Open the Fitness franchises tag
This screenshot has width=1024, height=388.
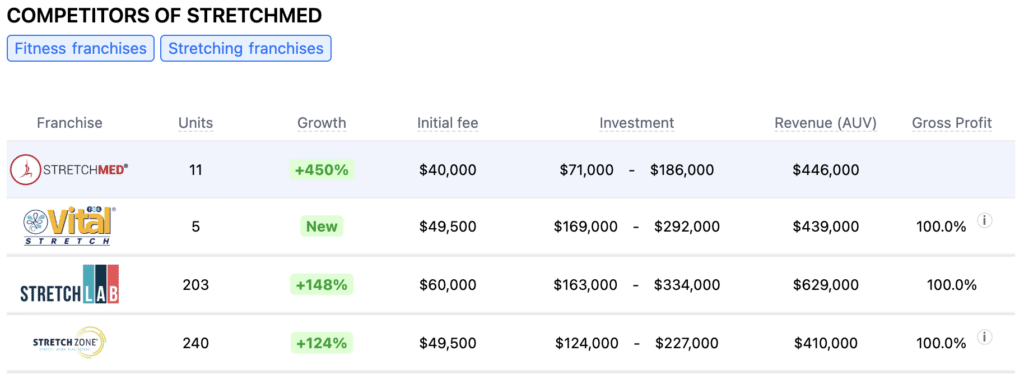[x=80, y=48]
